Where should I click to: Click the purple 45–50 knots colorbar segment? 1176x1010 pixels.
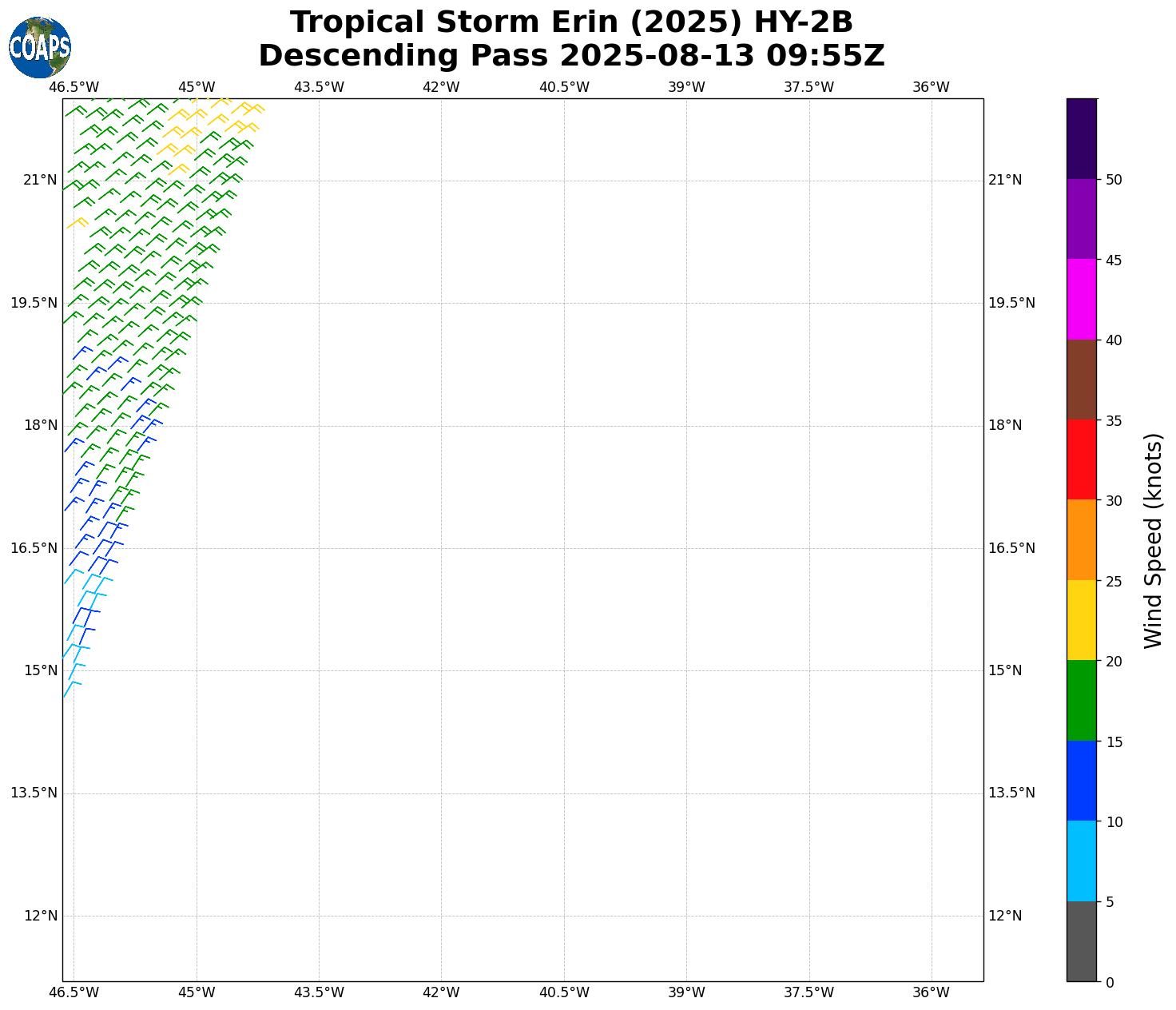click(1082, 219)
